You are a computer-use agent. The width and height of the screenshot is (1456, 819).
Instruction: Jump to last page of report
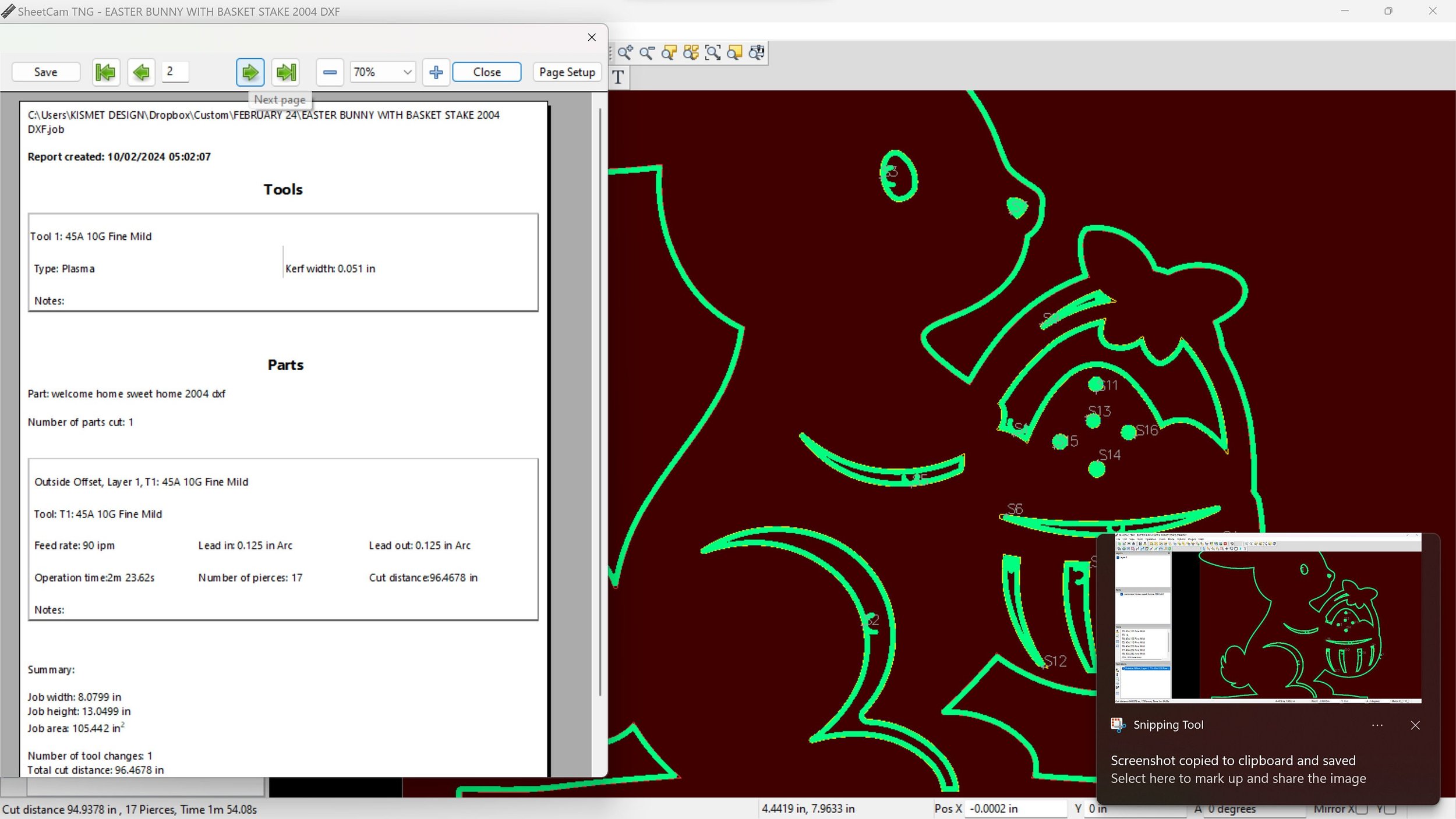pyautogui.click(x=286, y=72)
